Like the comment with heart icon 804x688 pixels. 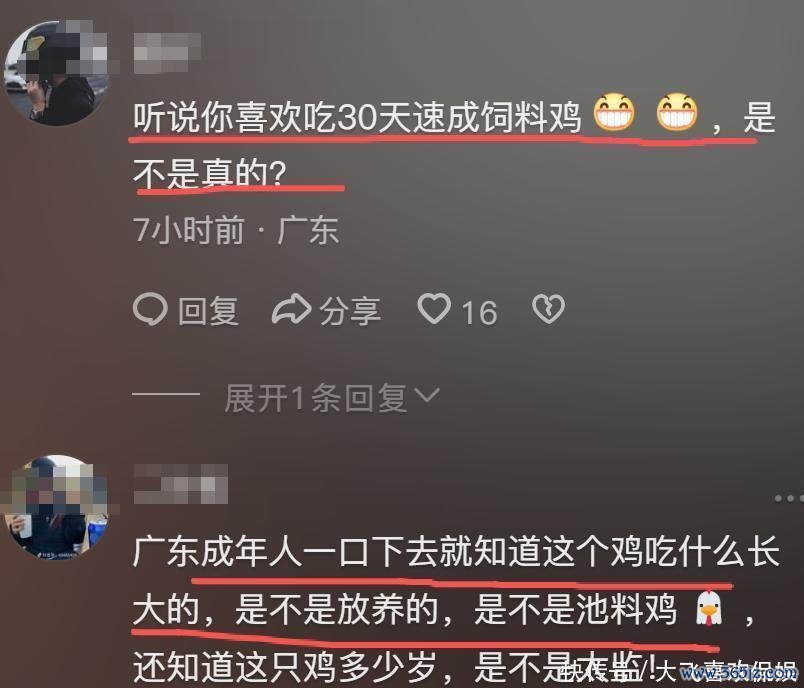pyautogui.click(x=434, y=309)
